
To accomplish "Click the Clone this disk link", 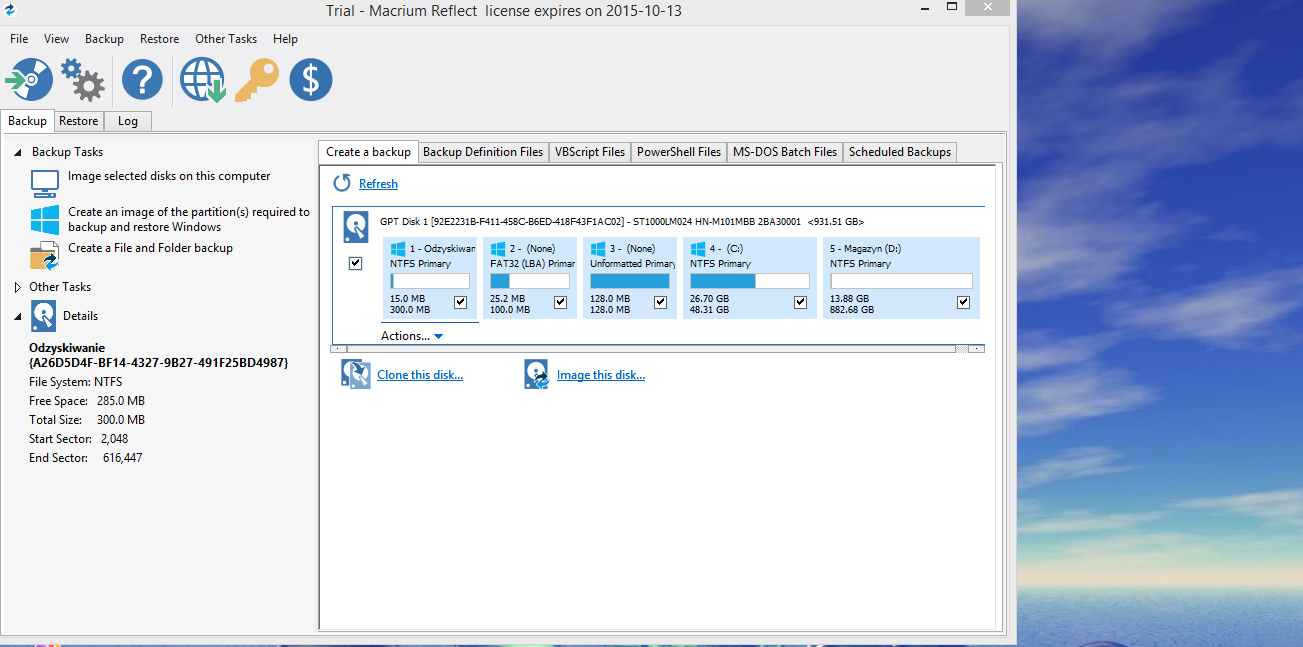I will point(419,375).
